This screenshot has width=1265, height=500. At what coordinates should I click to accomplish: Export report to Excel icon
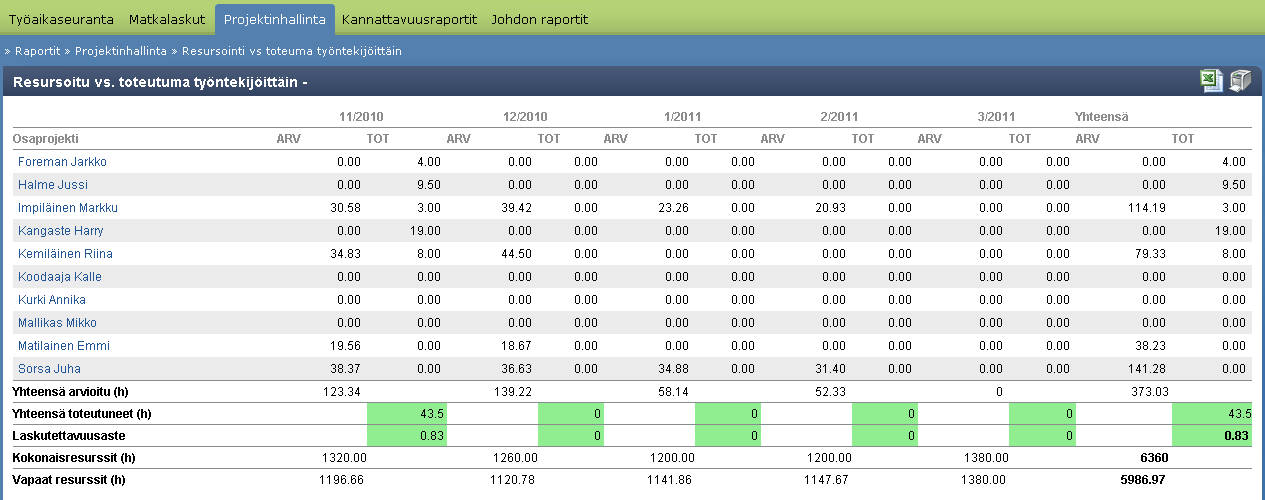(x=1211, y=82)
